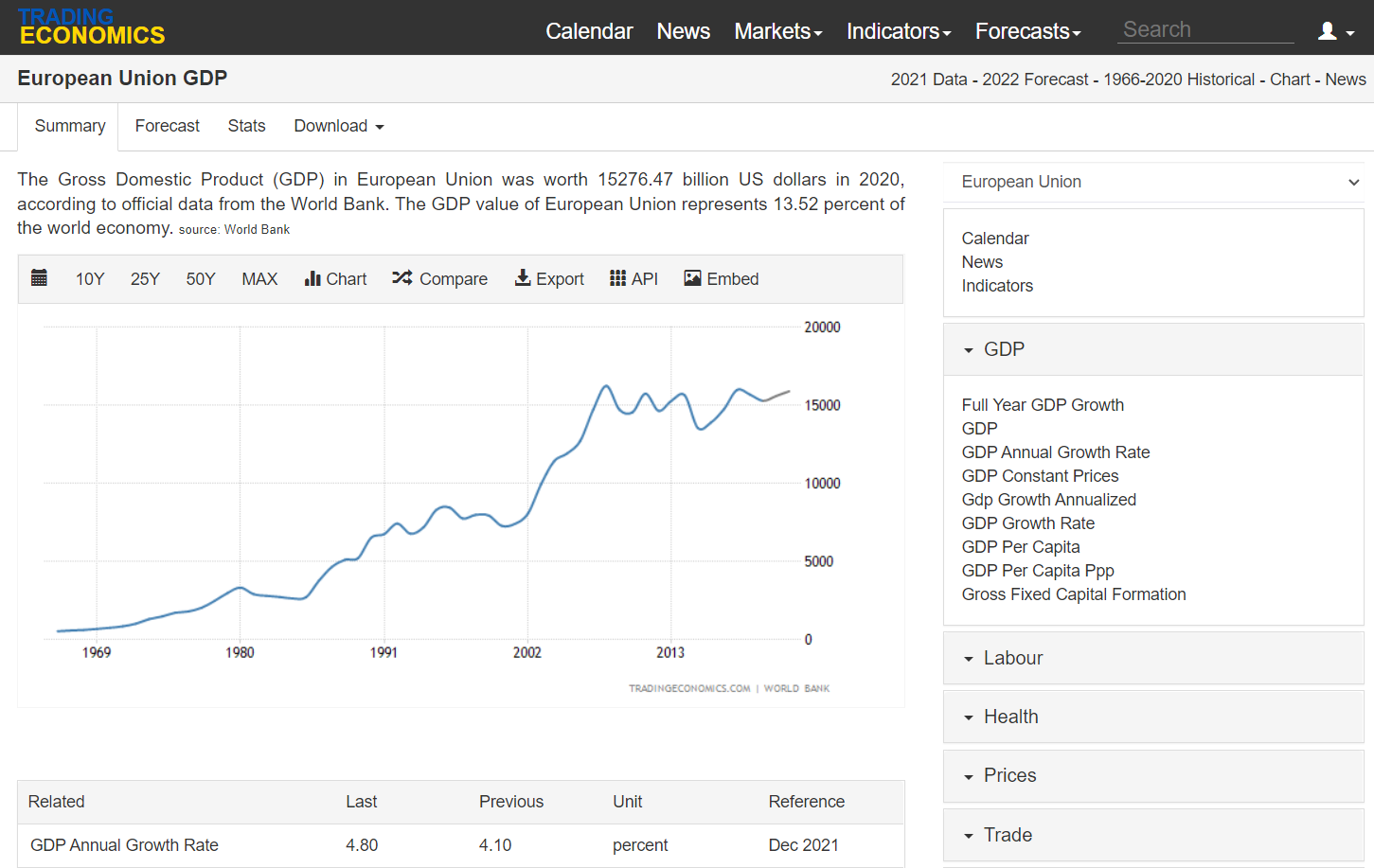Set chart range to MAX
This screenshot has height=868, width=1374.
pyautogui.click(x=259, y=279)
